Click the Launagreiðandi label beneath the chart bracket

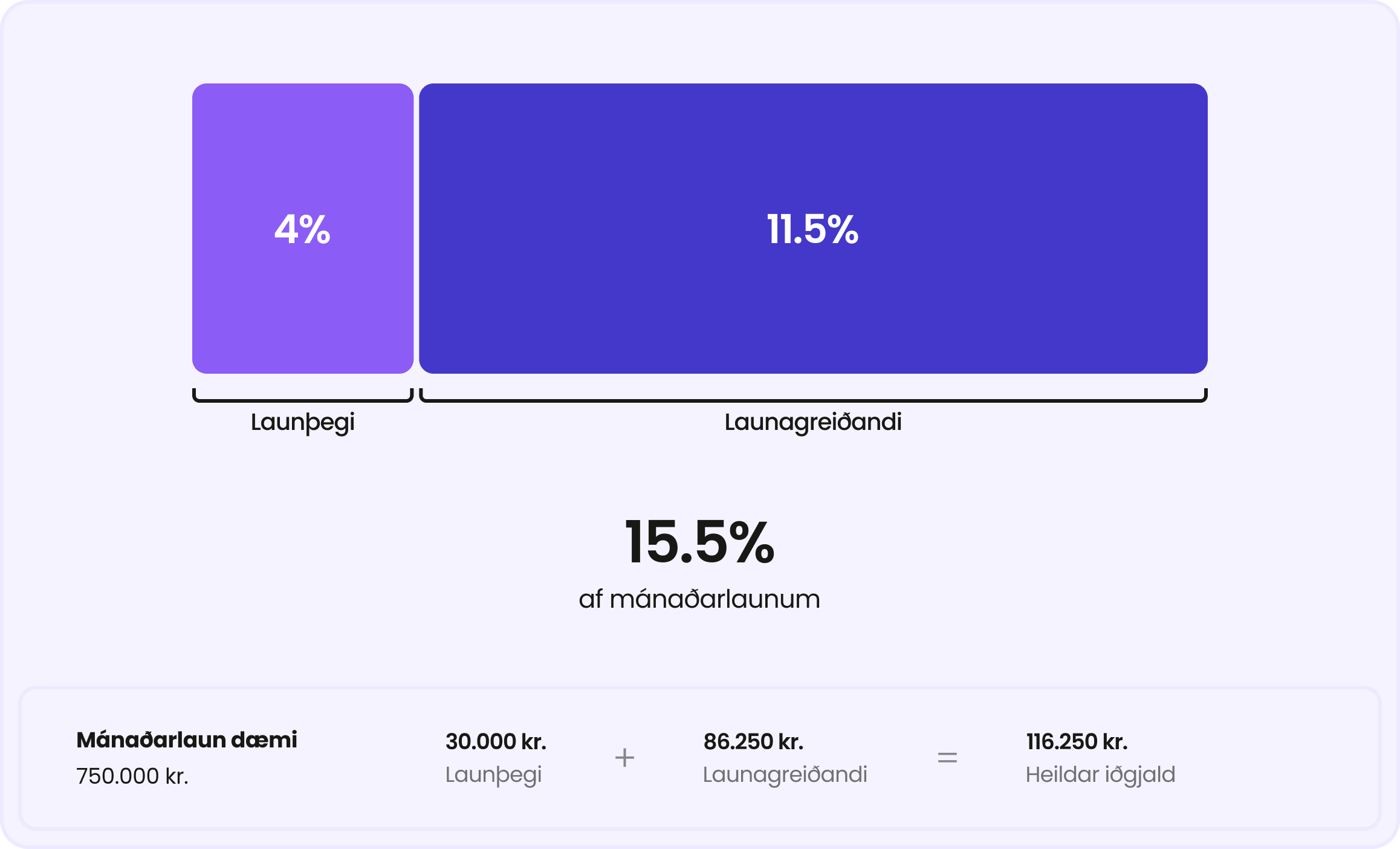[812, 422]
